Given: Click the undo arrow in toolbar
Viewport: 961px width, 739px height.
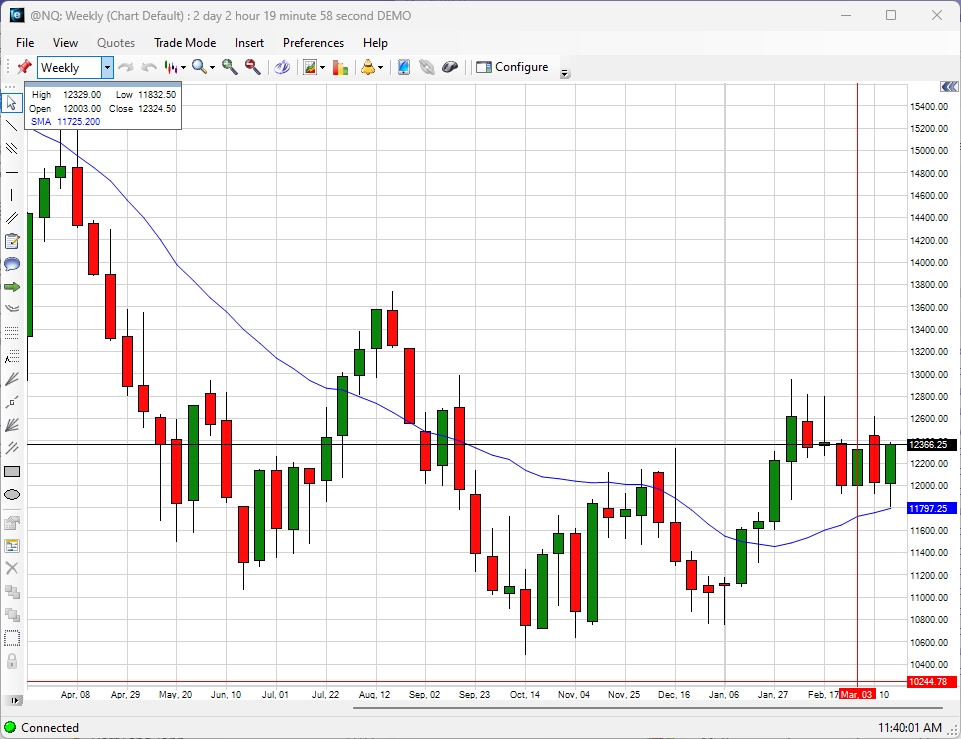Looking at the screenshot, I should click(x=149, y=67).
